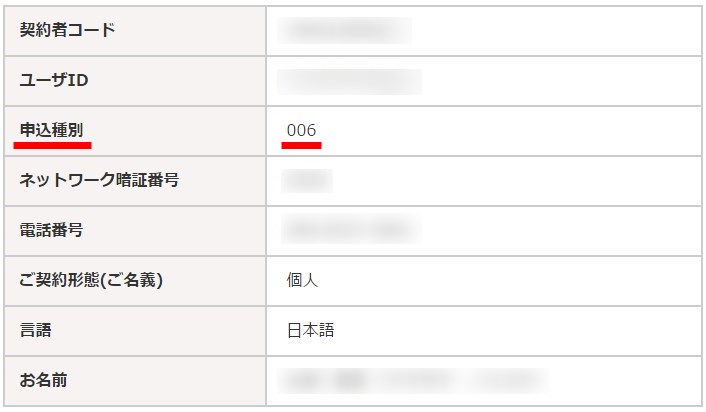Click the red underline beneath 006
The image size is (706, 412).
tap(301, 145)
